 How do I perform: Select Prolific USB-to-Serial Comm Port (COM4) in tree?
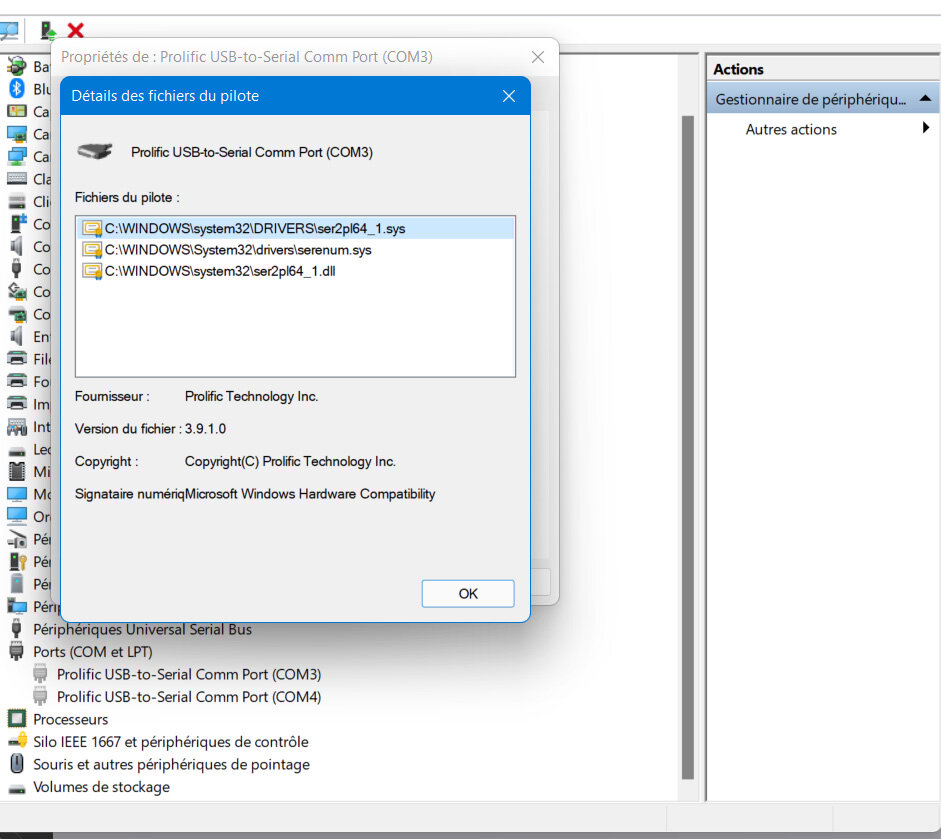point(189,697)
